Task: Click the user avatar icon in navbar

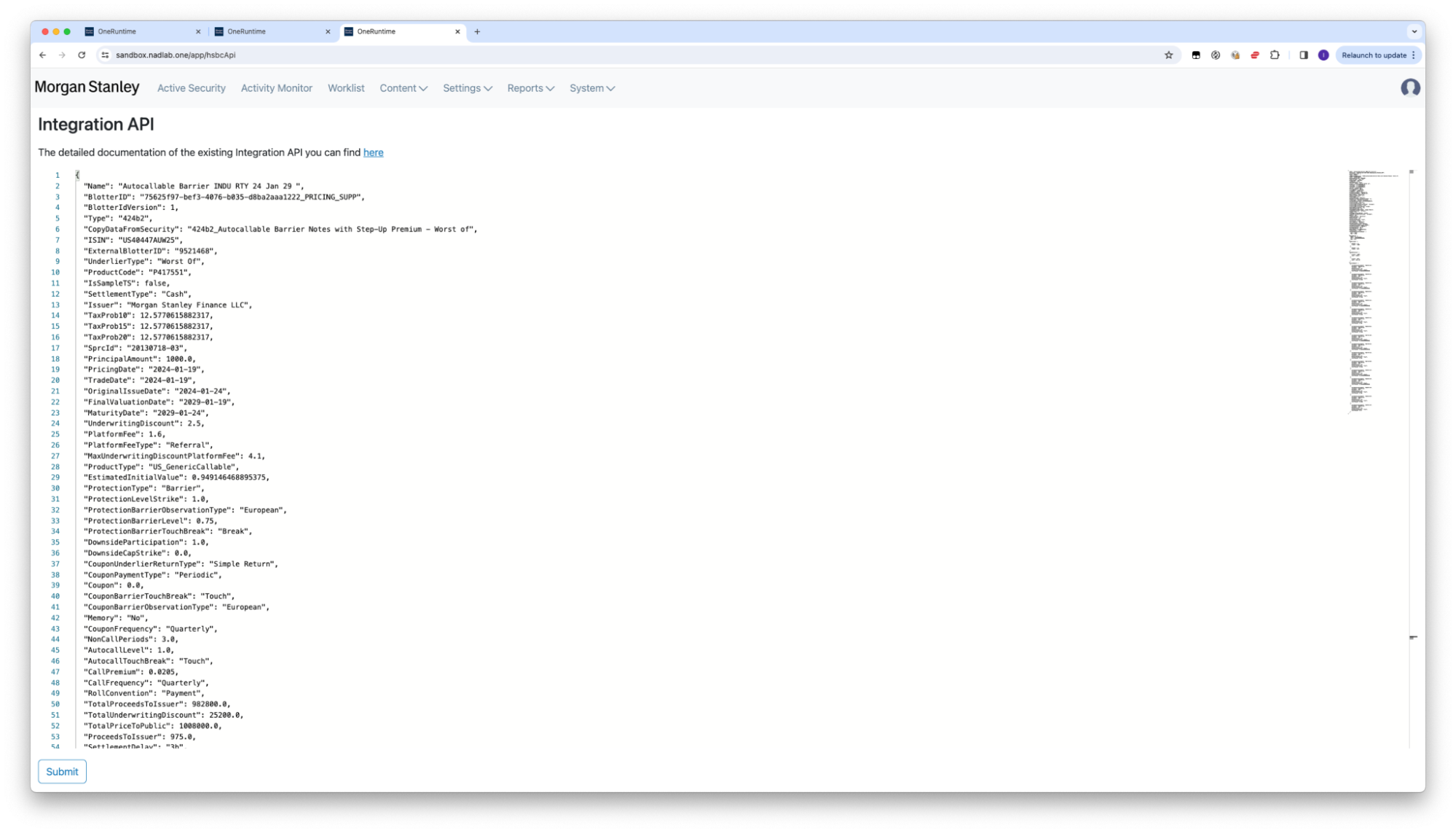Action: (1410, 88)
